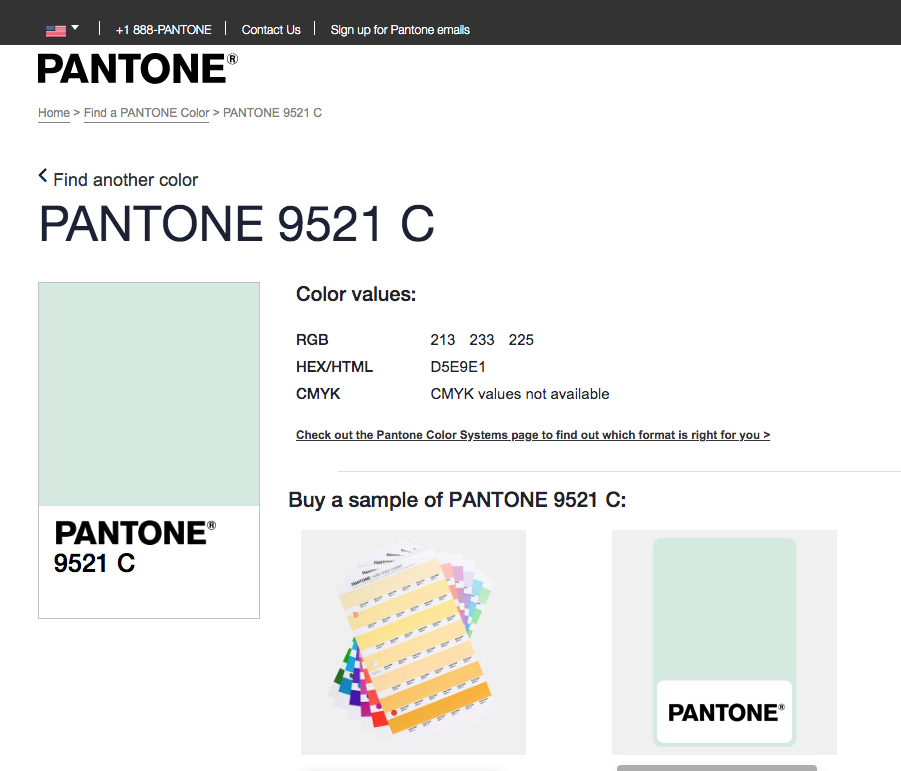Viewport: 901px width, 771px height.
Task: Click the gray button under chip sample
Action: [x=717, y=768]
